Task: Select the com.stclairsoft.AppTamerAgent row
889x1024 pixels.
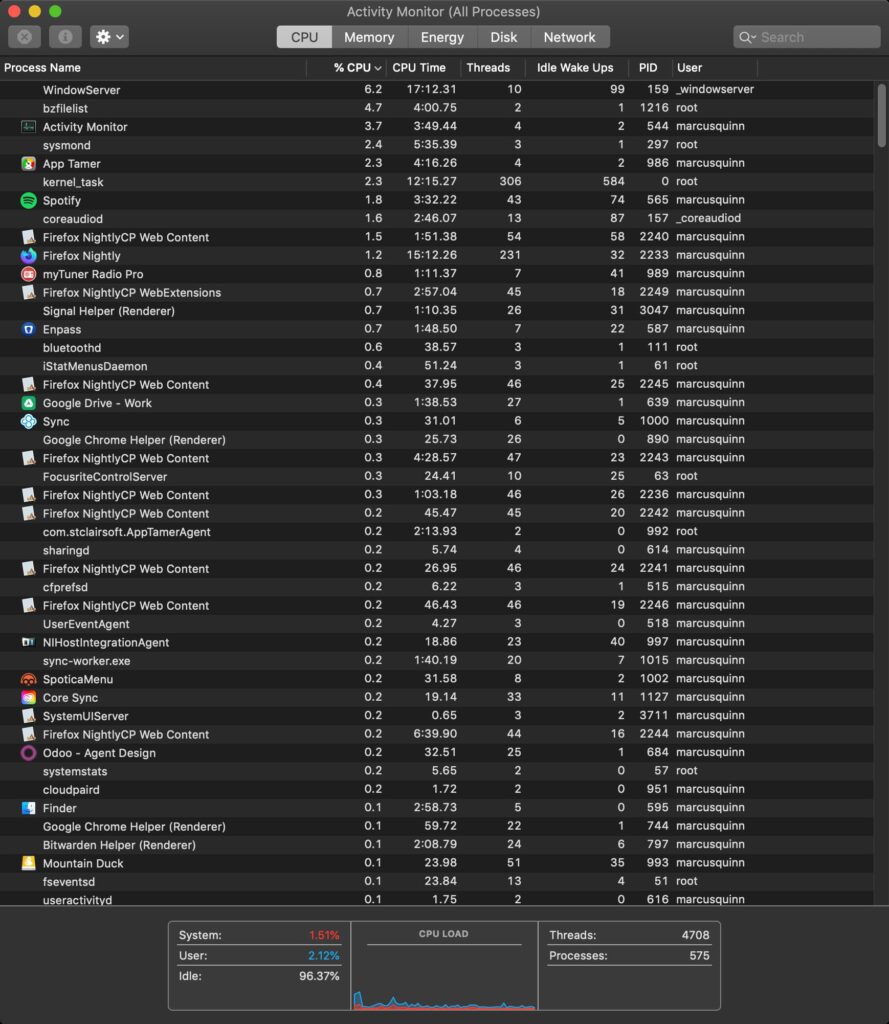Action: point(436,532)
